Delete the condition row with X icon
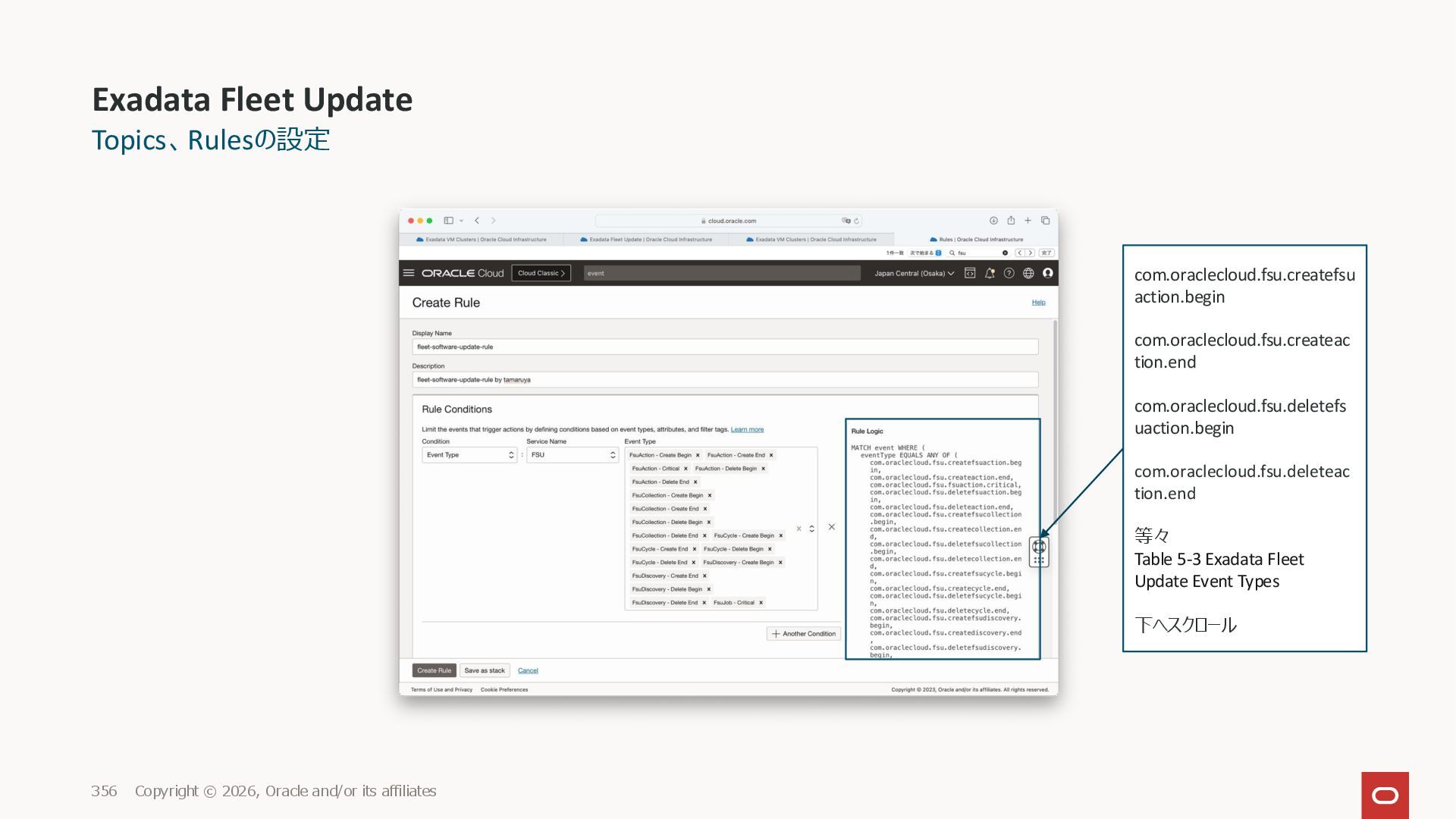 (831, 527)
